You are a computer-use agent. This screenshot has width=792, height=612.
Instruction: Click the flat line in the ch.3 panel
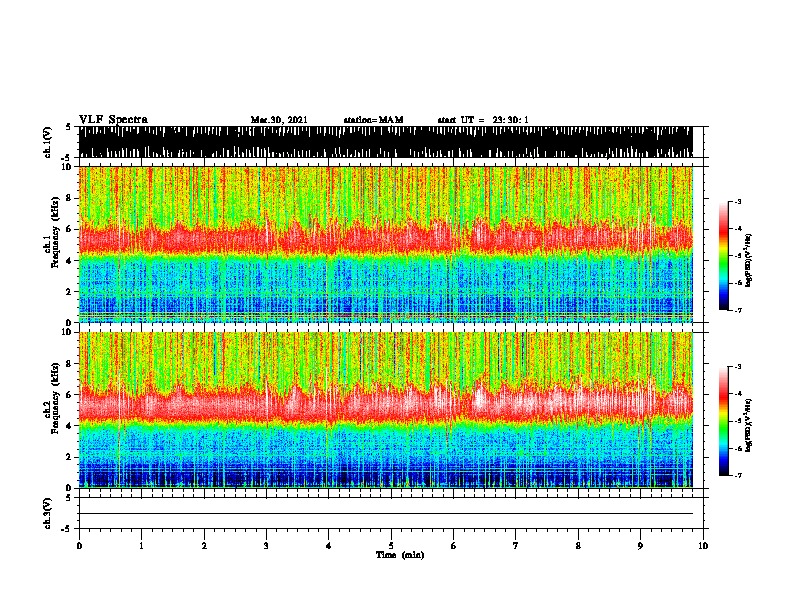[386, 514]
